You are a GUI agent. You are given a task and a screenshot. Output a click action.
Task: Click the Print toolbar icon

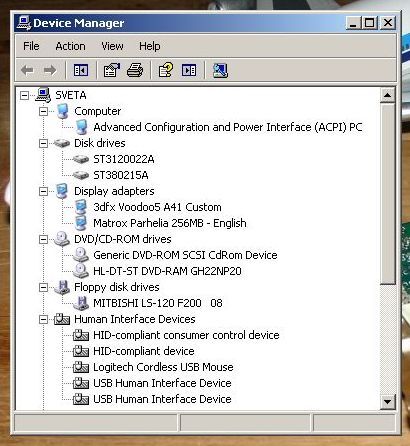pyautogui.click(x=135, y=70)
